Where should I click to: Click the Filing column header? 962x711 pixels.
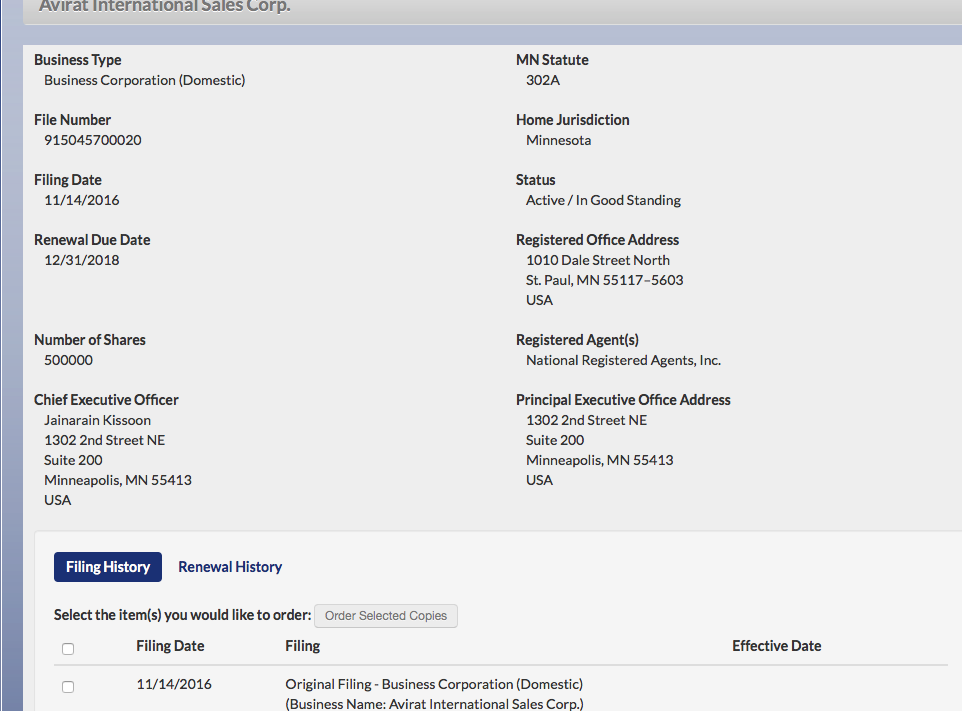point(302,646)
